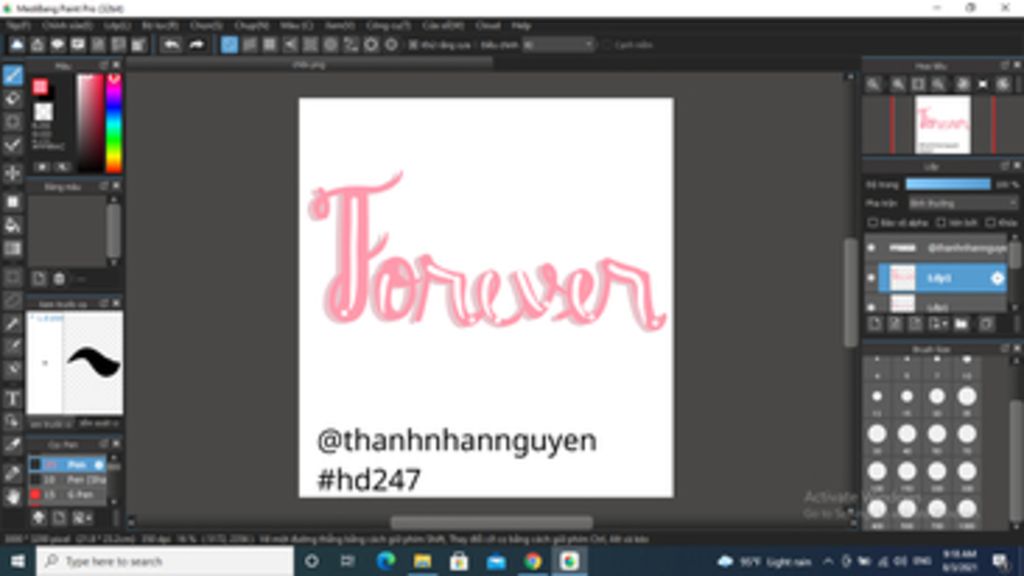Image resolution: width=1024 pixels, height=576 pixels.
Task: Hide the bottom layer in the layer list
Action: [x=871, y=306]
